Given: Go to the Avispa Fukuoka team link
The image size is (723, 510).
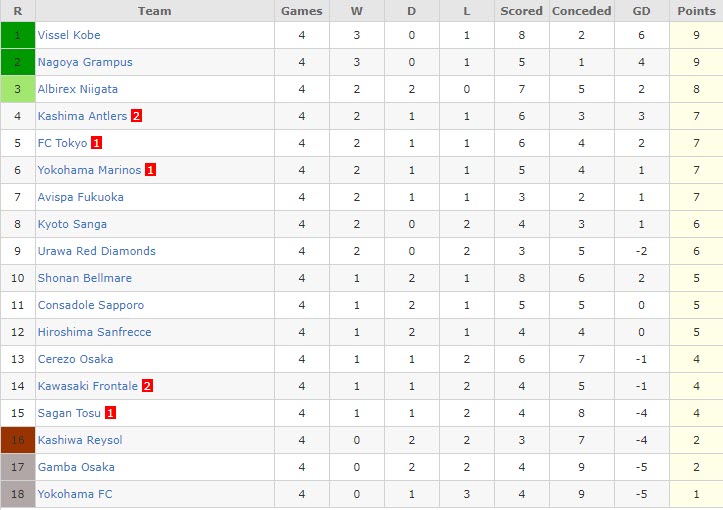Looking at the screenshot, I should click(x=81, y=197).
